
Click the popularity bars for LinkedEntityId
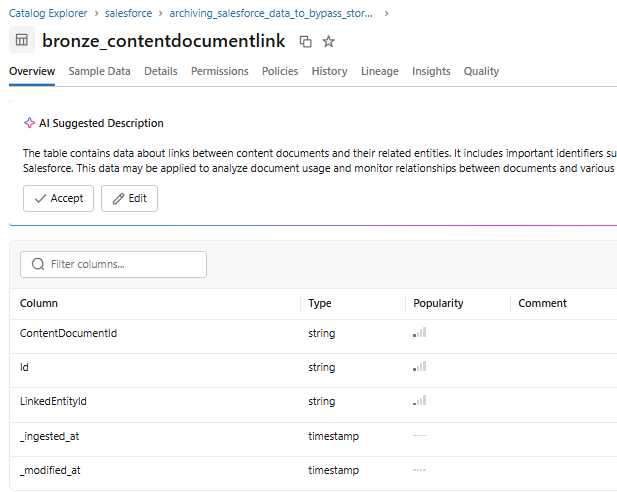pyautogui.click(x=419, y=401)
